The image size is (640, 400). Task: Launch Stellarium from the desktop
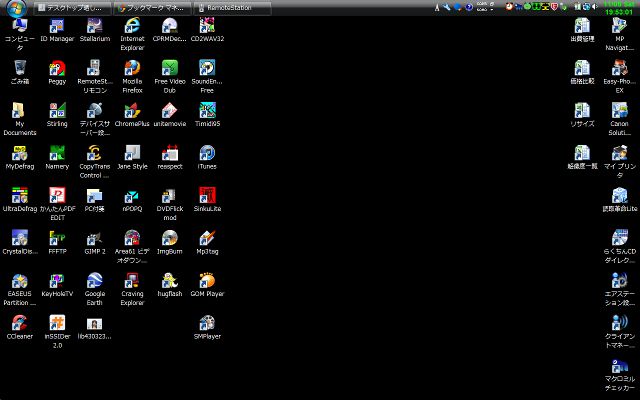click(x=95, y=31)
